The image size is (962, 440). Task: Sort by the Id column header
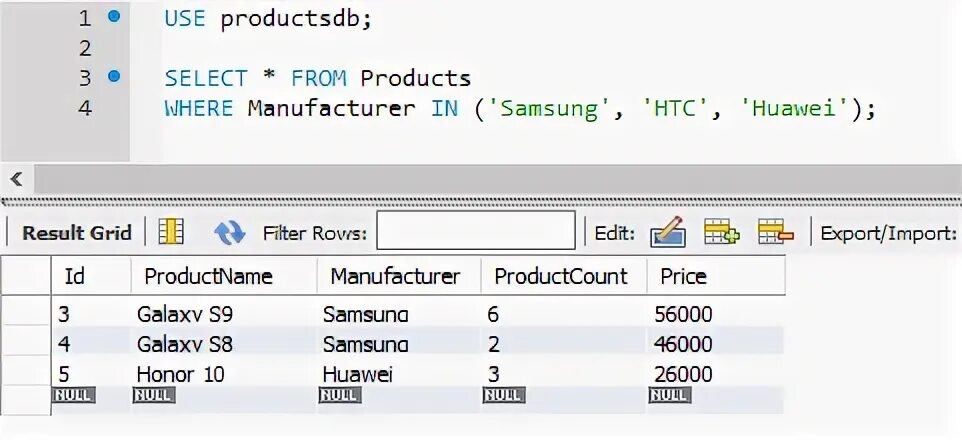(74, 277)
